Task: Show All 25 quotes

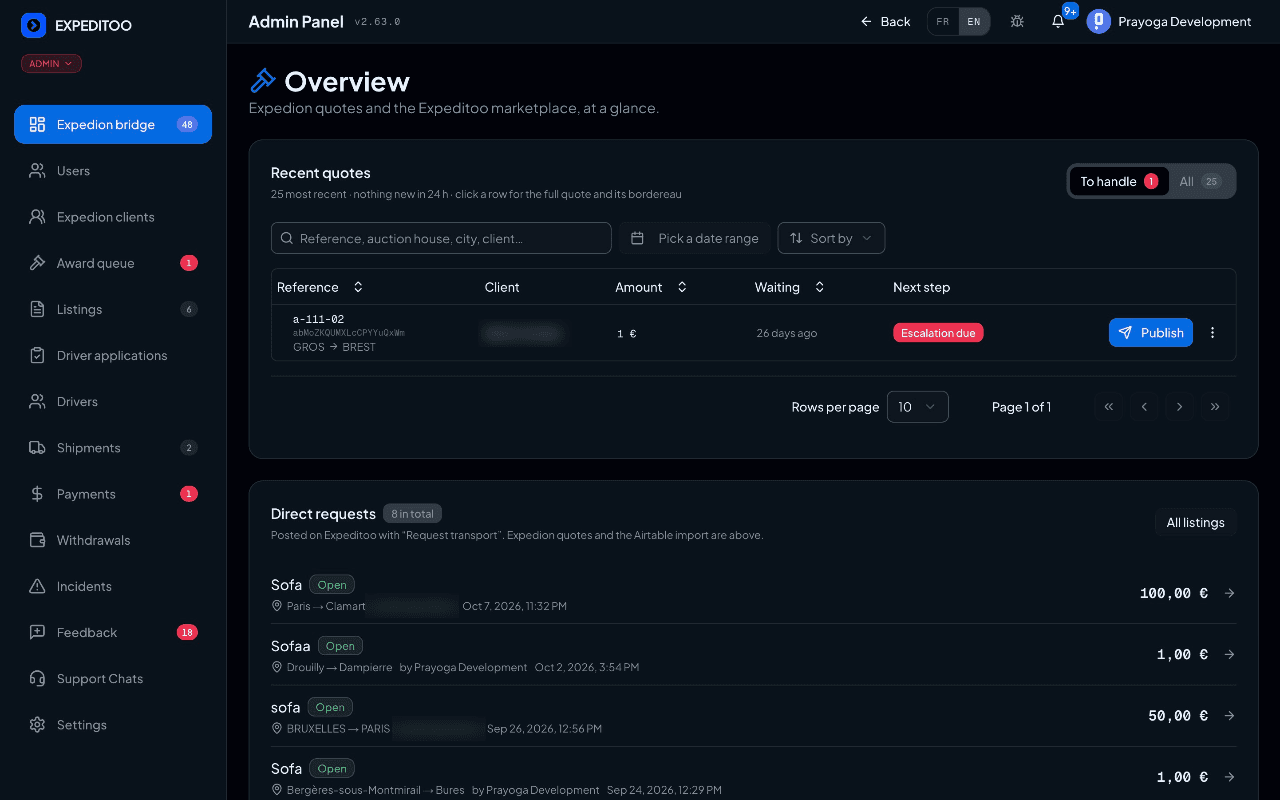Action: coord(1200,181)
